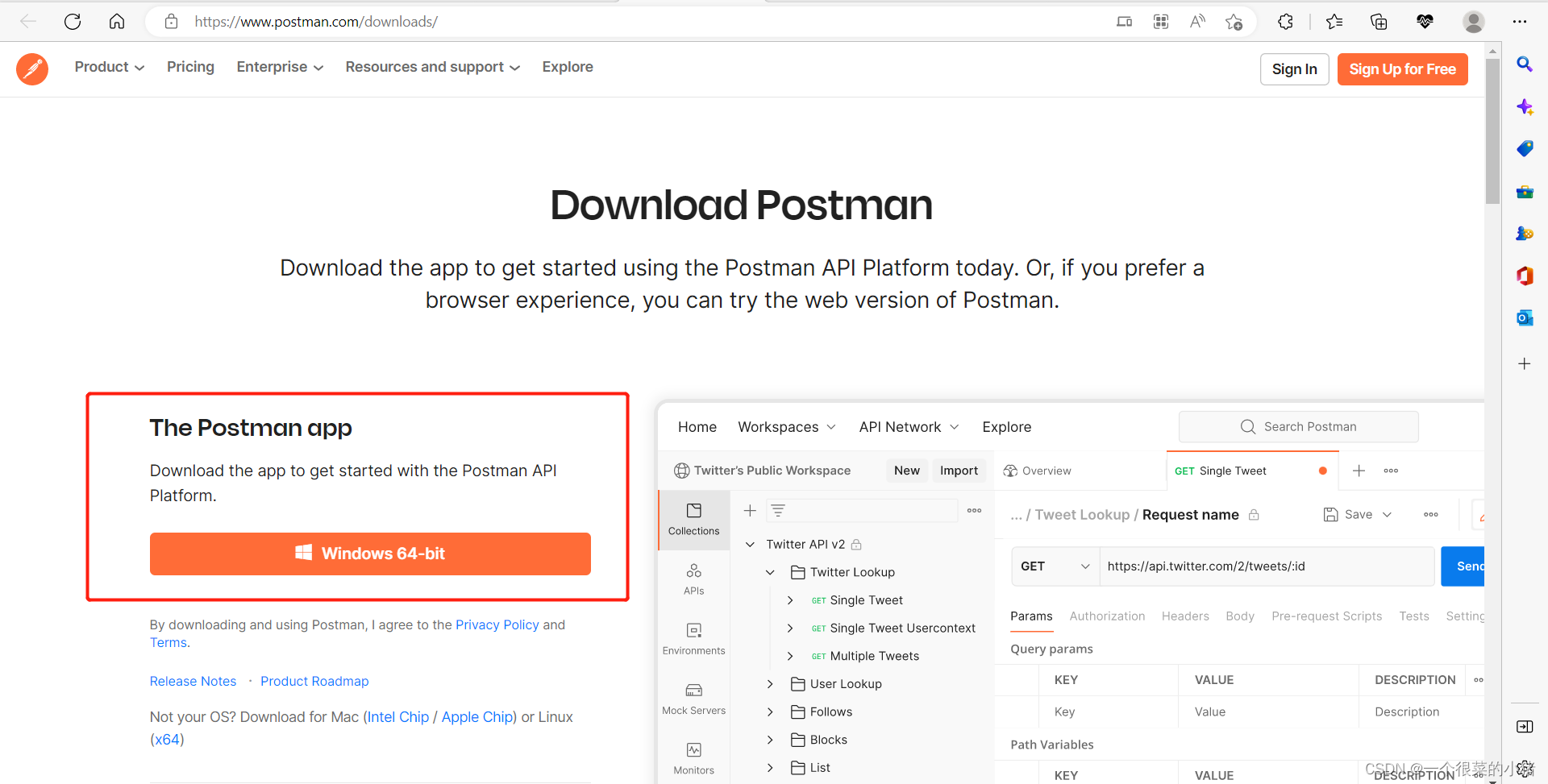Collapse the Twitter API v2 collection
This screenshot has height=784, width=1548.
click(750, 545)
